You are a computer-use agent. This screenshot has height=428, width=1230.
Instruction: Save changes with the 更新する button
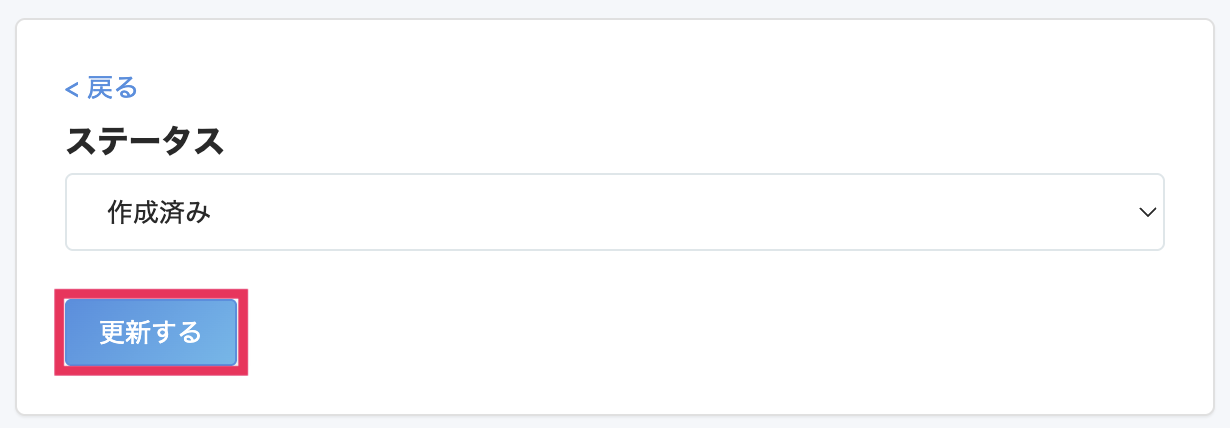[x=151, y=332]
